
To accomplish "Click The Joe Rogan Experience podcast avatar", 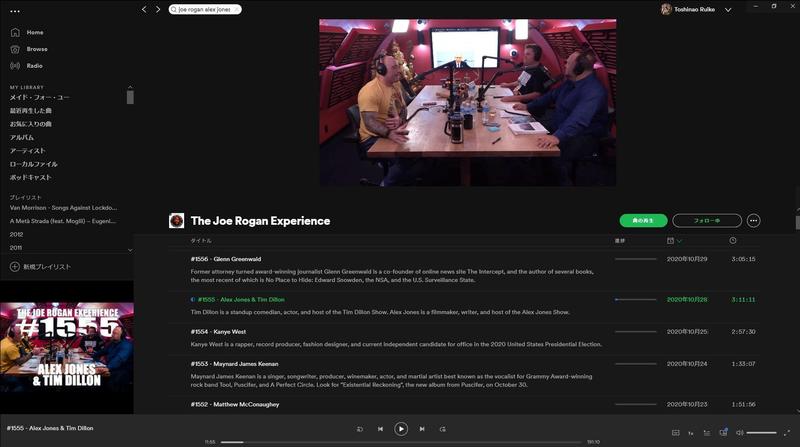I will pos(177,220).
